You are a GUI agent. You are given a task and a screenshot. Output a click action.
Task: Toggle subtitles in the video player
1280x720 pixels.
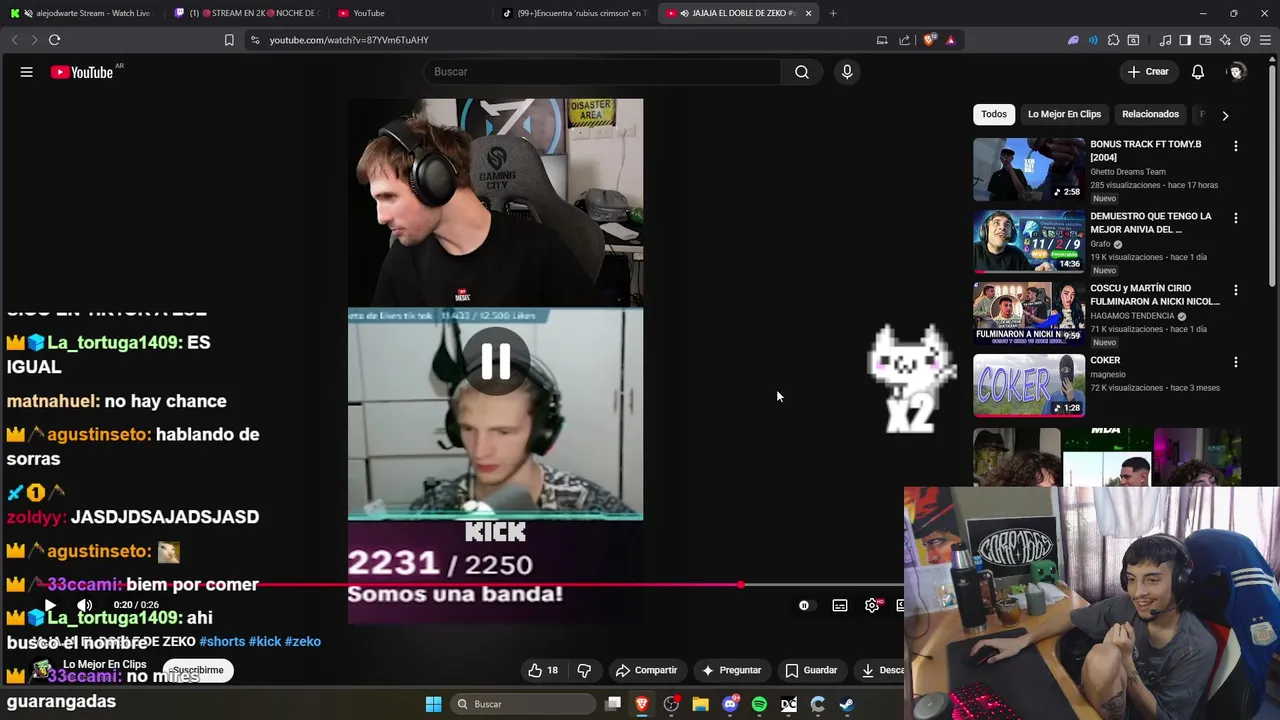pyautogui.click(x=840, y=605)
